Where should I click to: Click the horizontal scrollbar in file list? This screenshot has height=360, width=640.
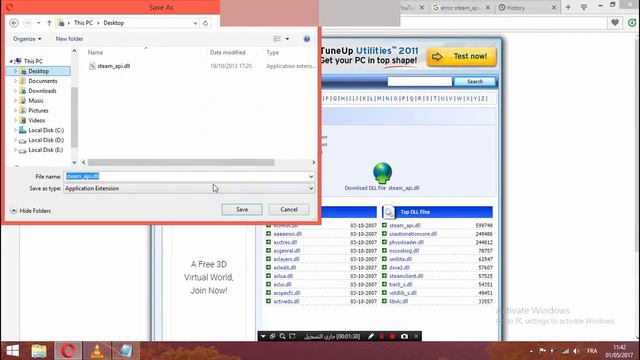pyautogui.click(x=181, y=162)
